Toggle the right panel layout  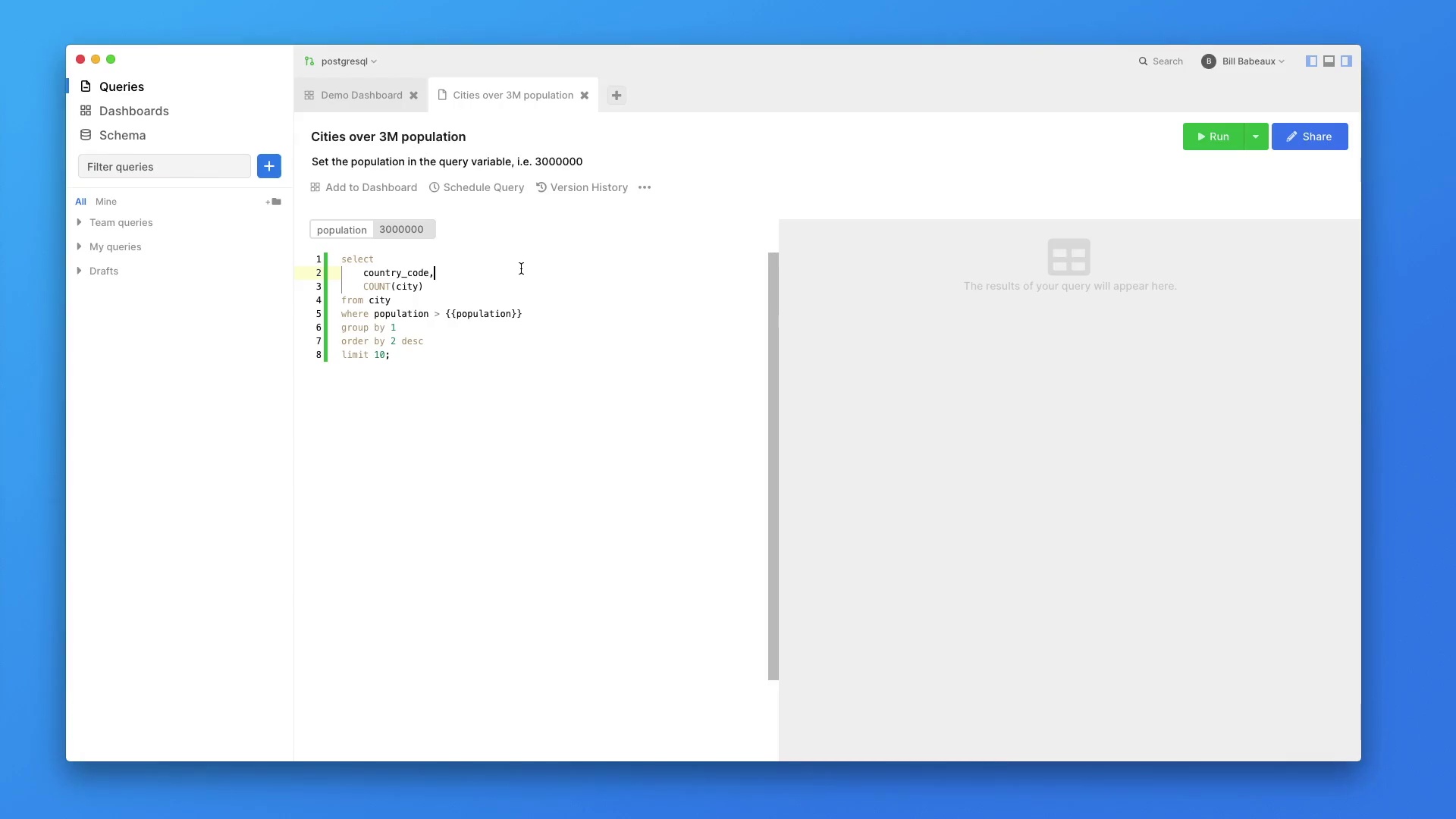point(1346,61)
